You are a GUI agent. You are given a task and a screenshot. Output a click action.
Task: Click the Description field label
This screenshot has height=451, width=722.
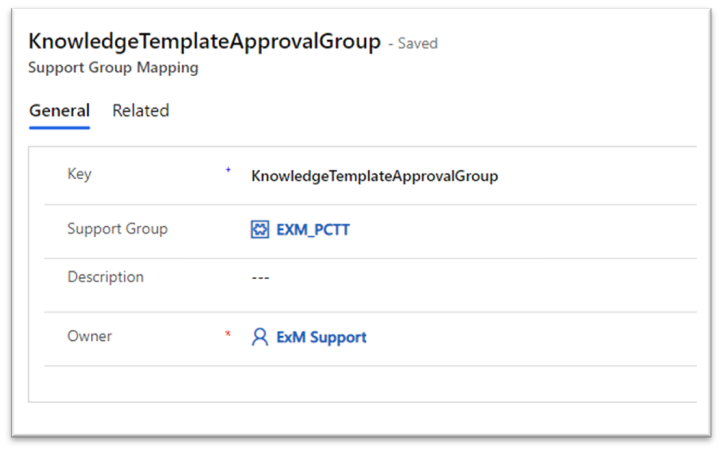coord(105,277)
